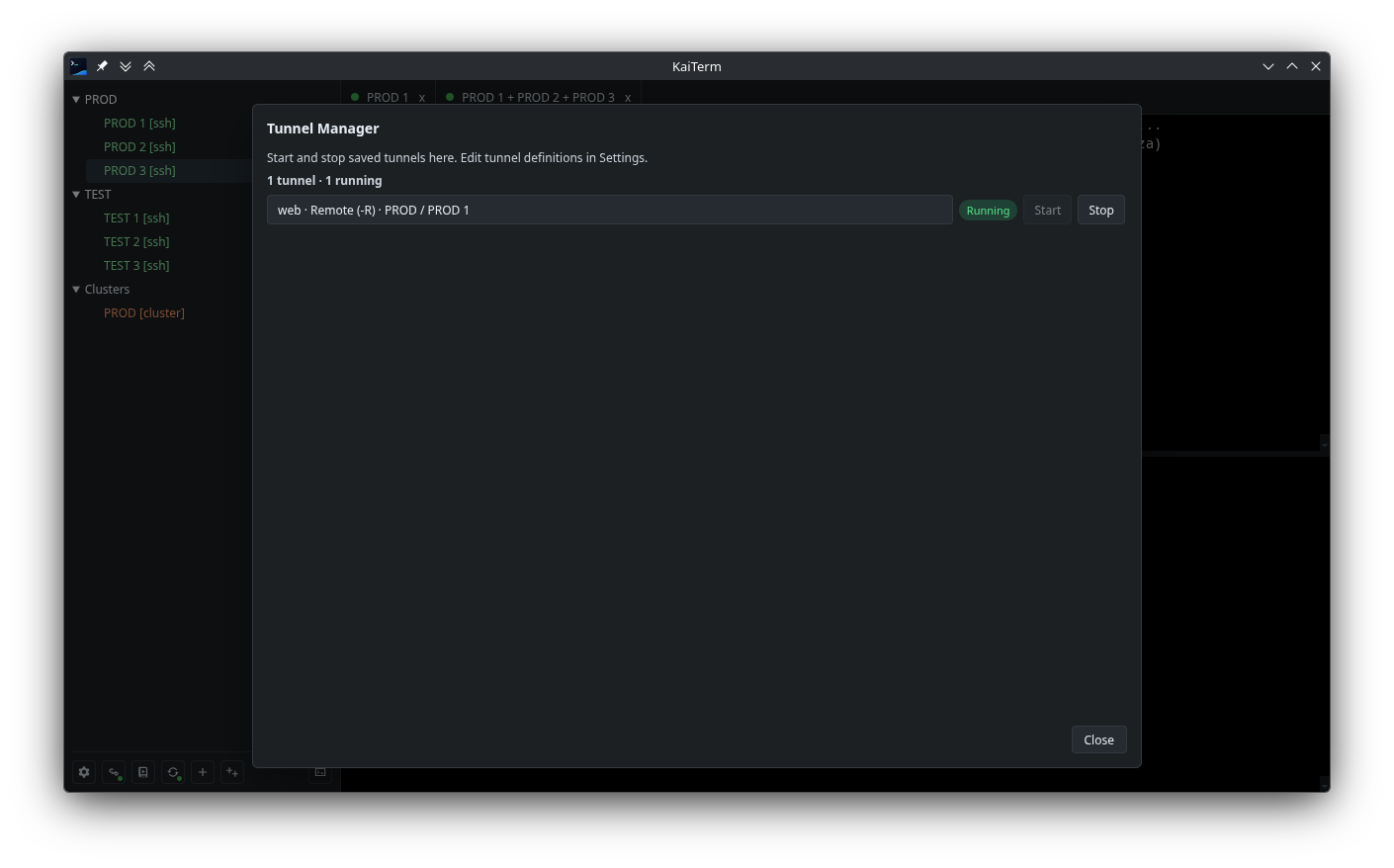This screenshot has height=868, width=1394.
Task: Open settings via gear icon
Action: coord(84,772)
